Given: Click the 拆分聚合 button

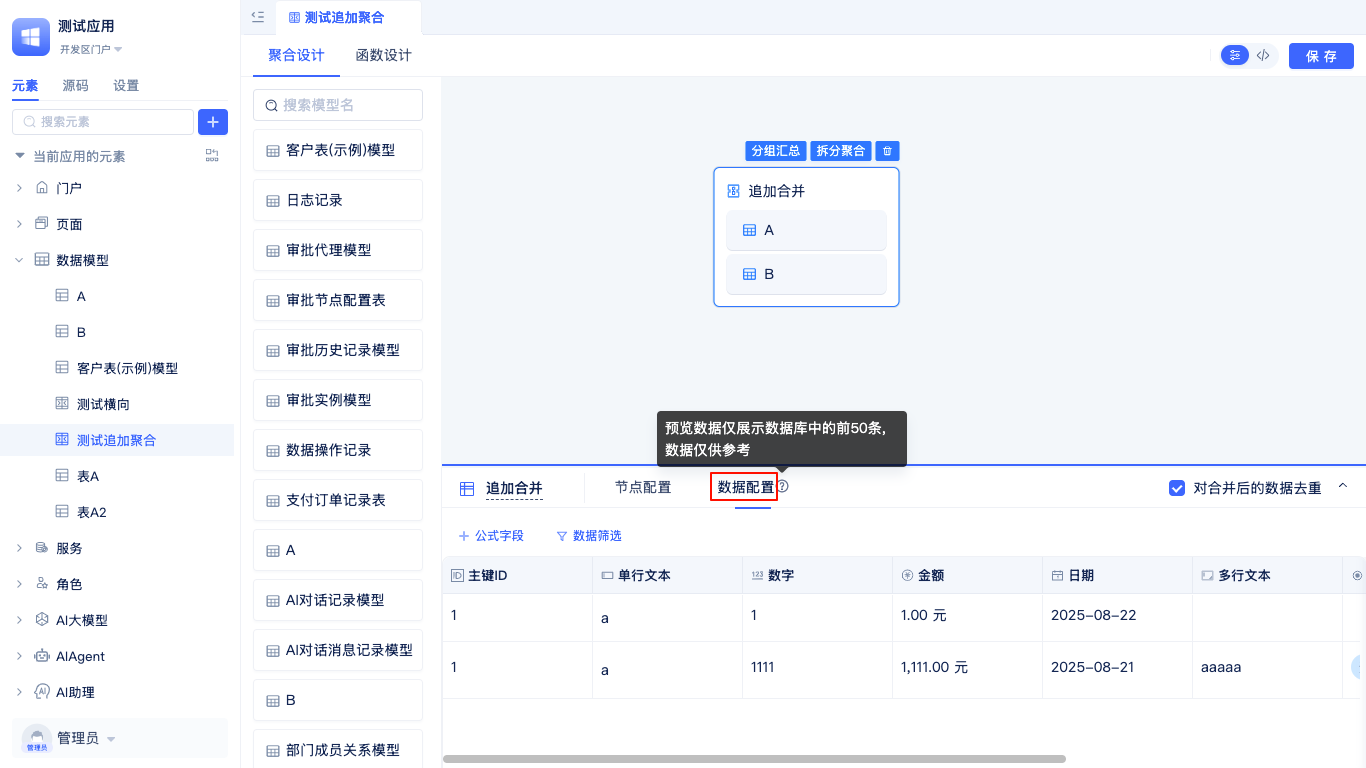Looking at the screenshot, I should tap(841, 151).
